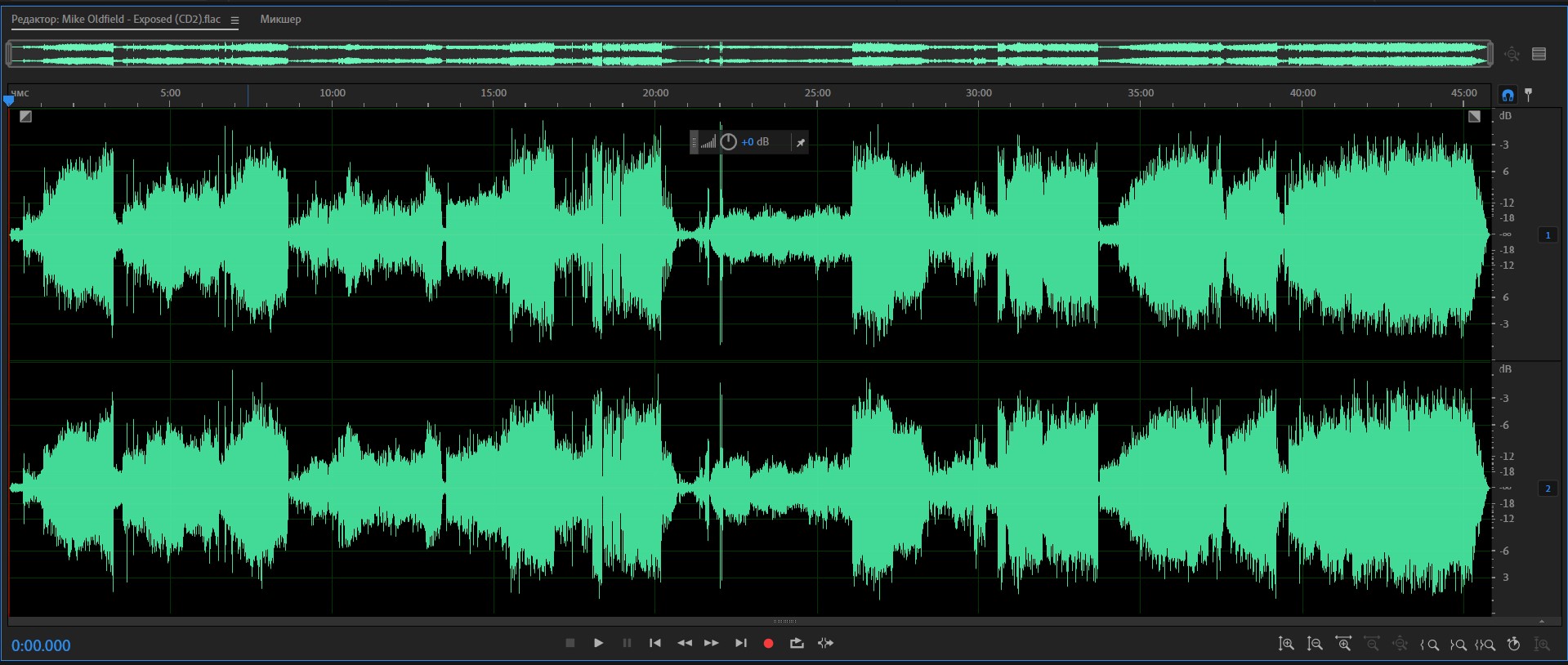Open the view options list icon beside overview
Viewport: 1568px width, 665px height.
pyautogui.click(x=1539, y=54)
